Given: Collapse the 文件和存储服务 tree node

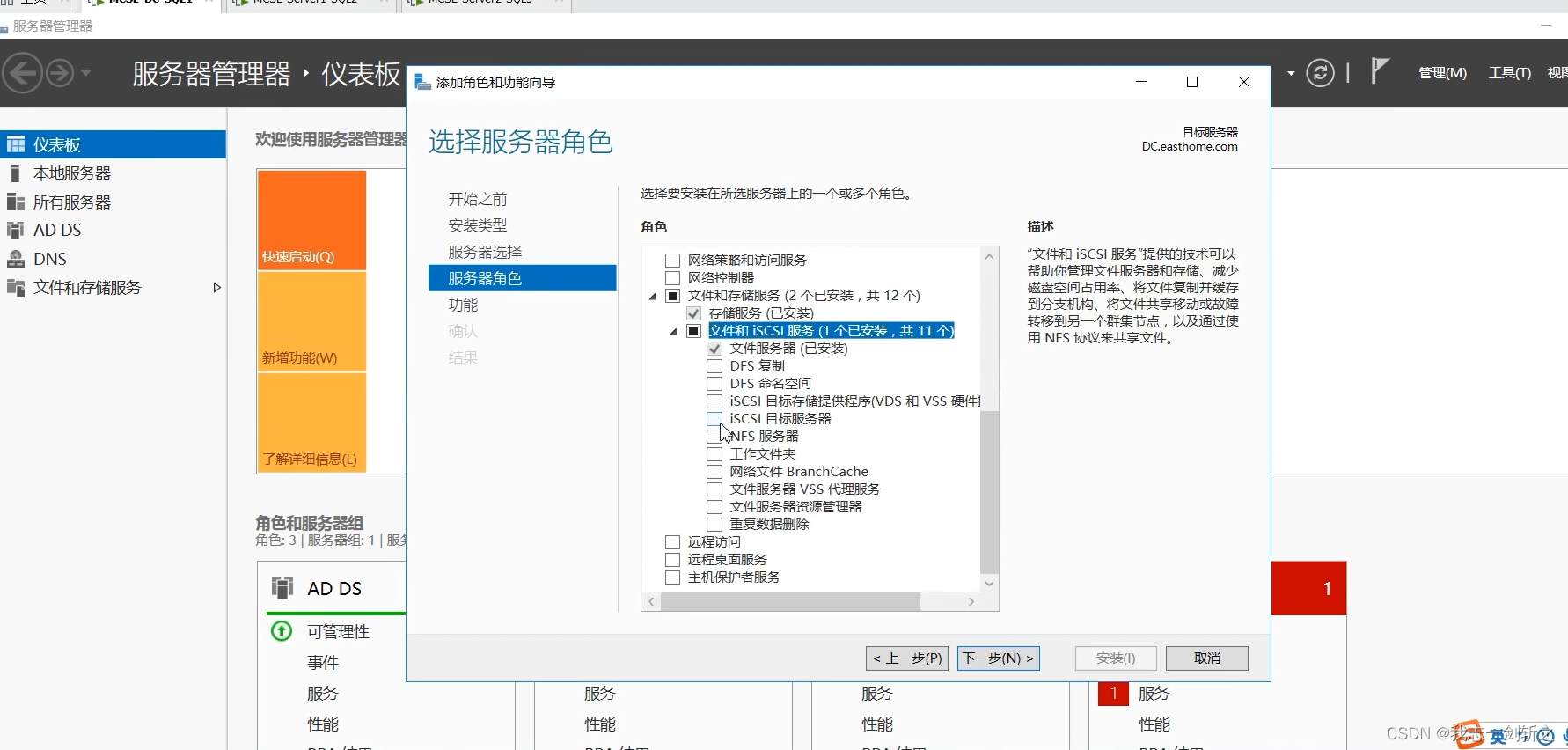Looking at the screenshot, I should (x=653, y=297).
